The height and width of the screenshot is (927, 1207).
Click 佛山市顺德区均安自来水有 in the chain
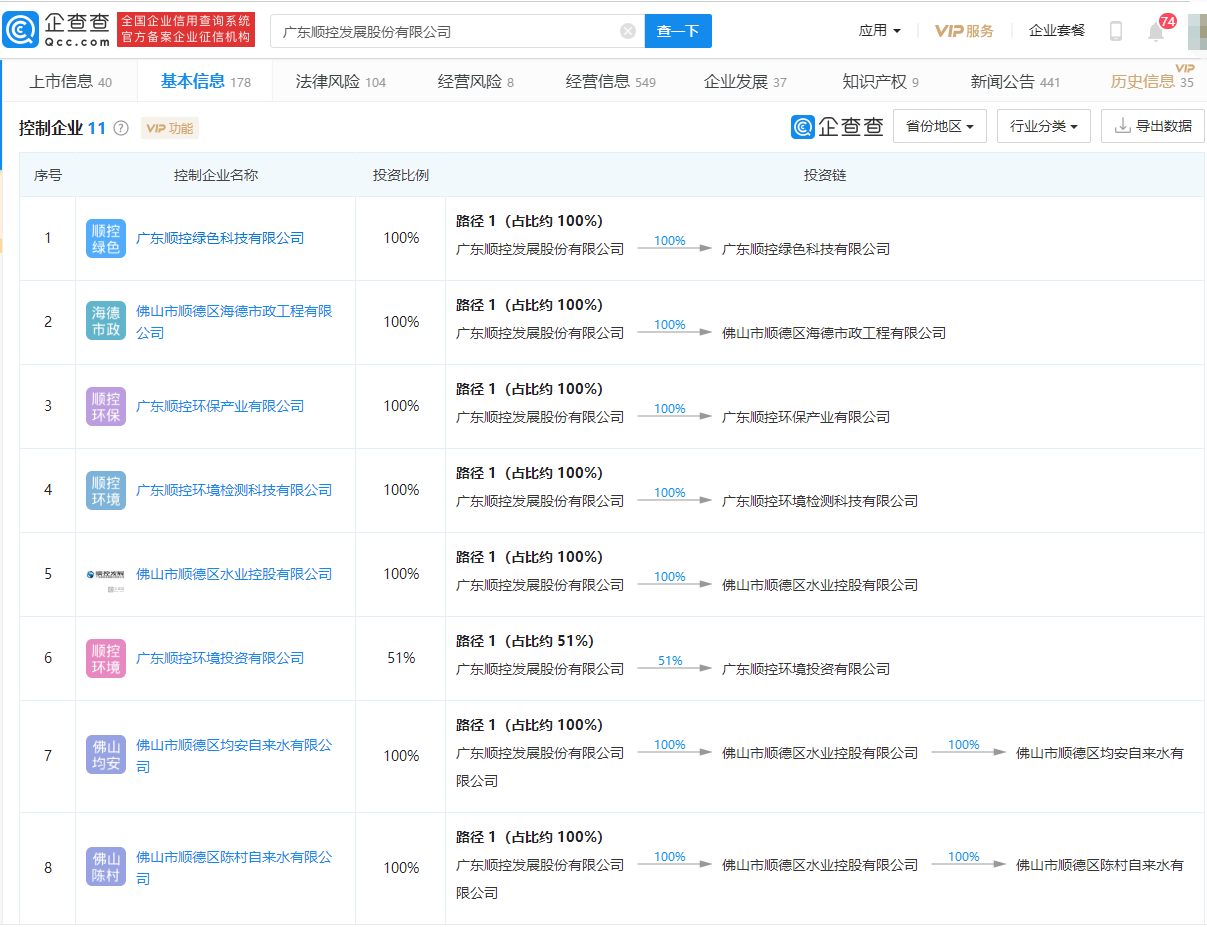tap(1100, 753)
